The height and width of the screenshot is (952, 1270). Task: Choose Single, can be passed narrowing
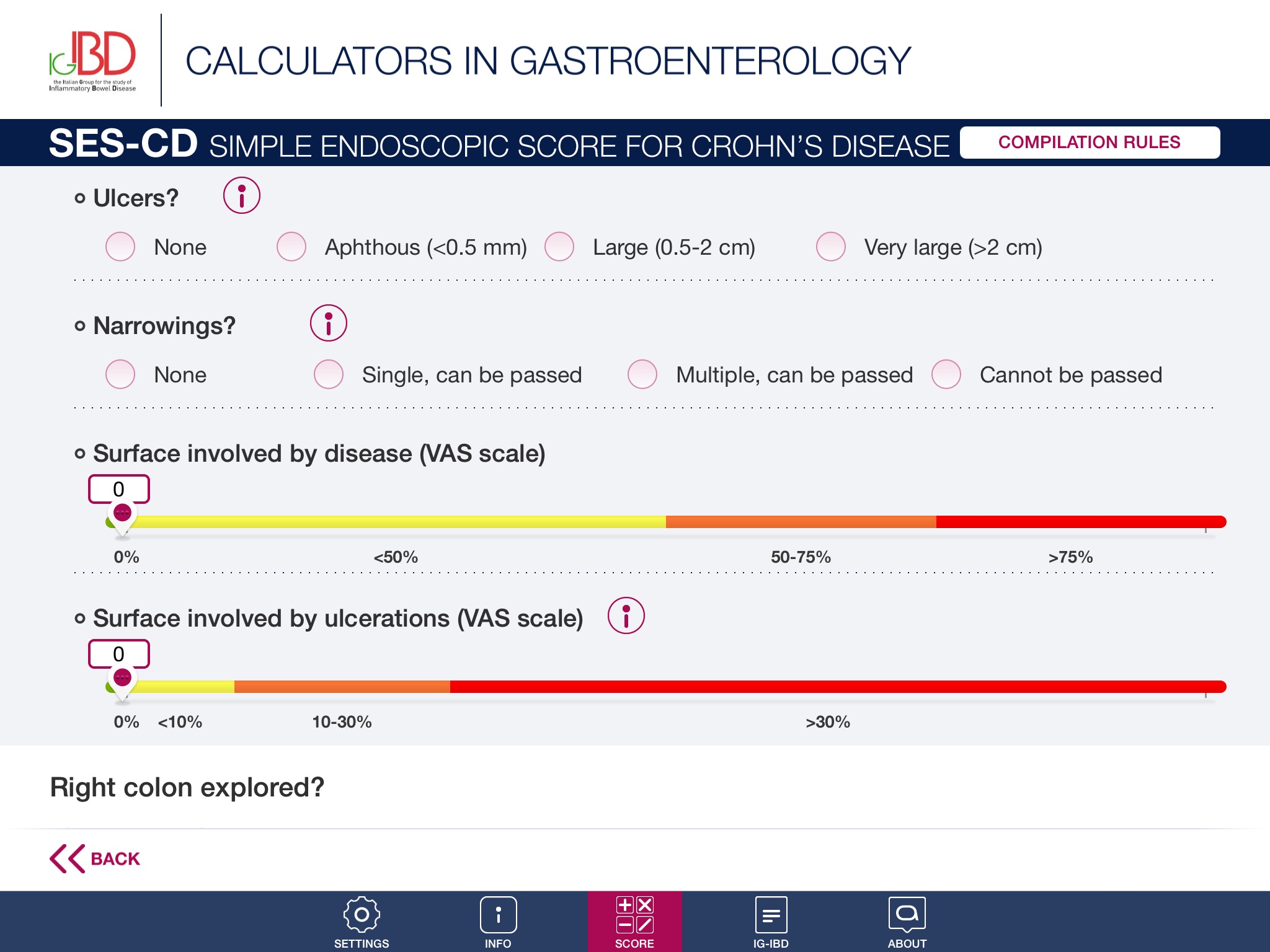point(329,375)
